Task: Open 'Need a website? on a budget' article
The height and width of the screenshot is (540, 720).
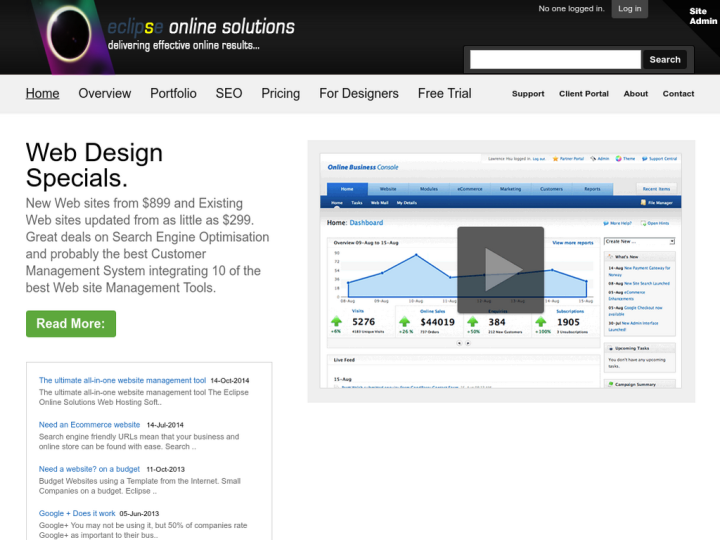Action: (89, 469)
